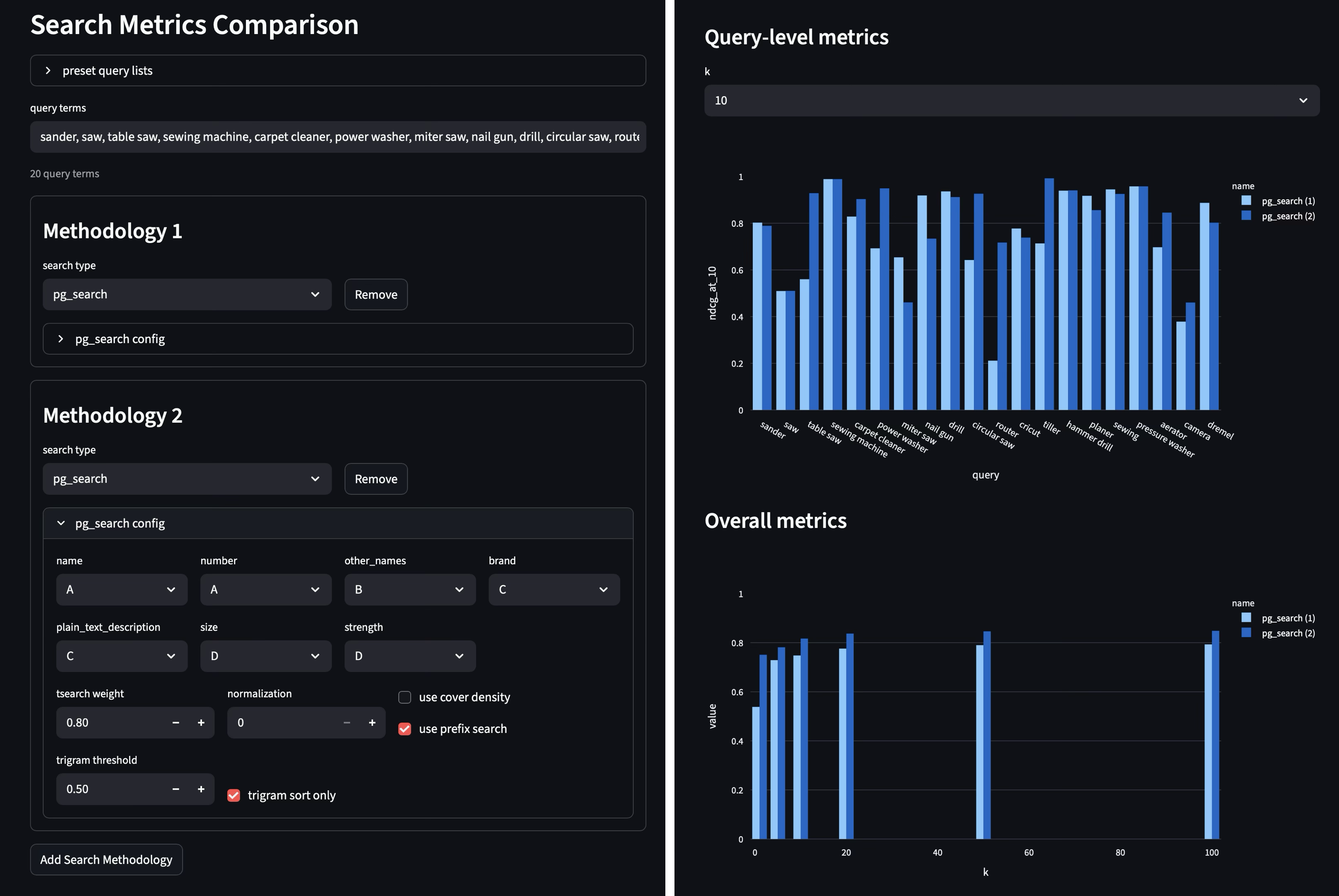Click chevron arrow on preset query lists
Screen dimensions: 1339x896
[49, 70]
